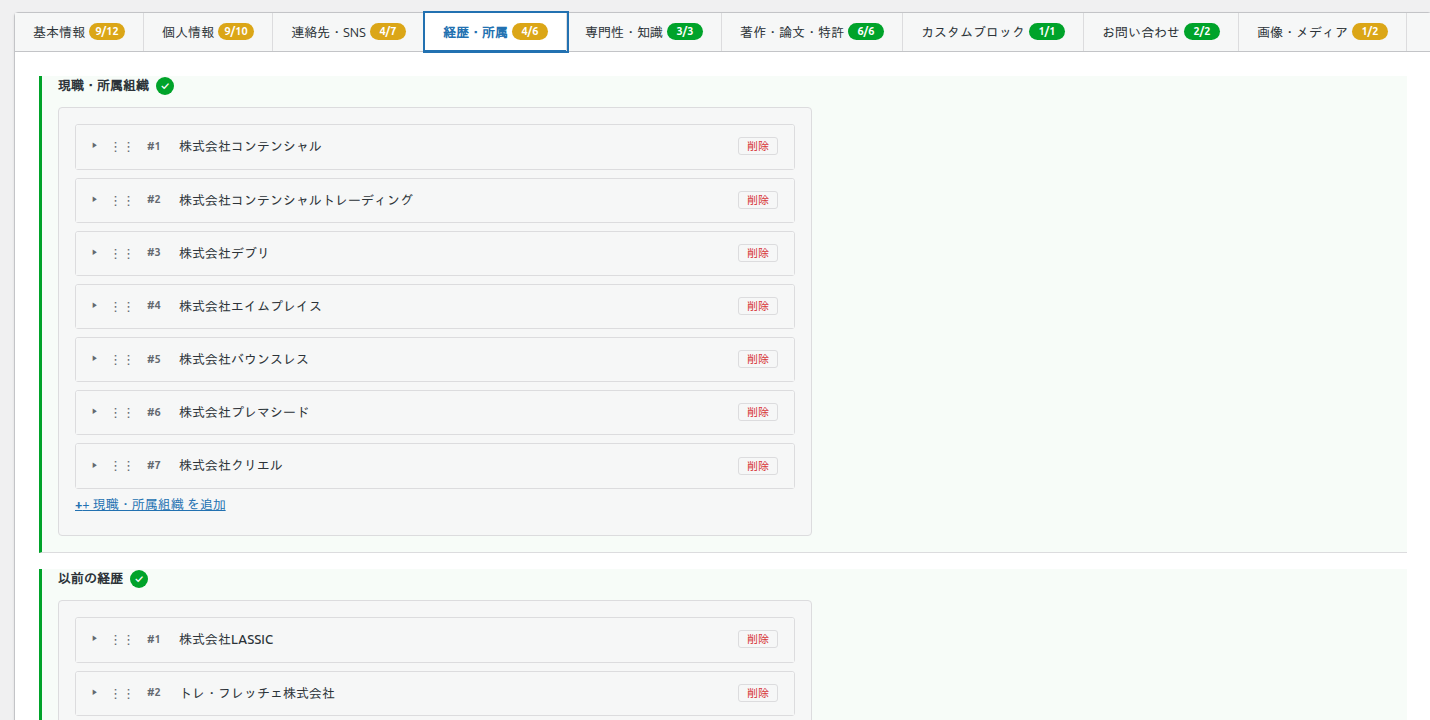
Task: Switch to the 個人情報 tab
Action: click(208, 32)
